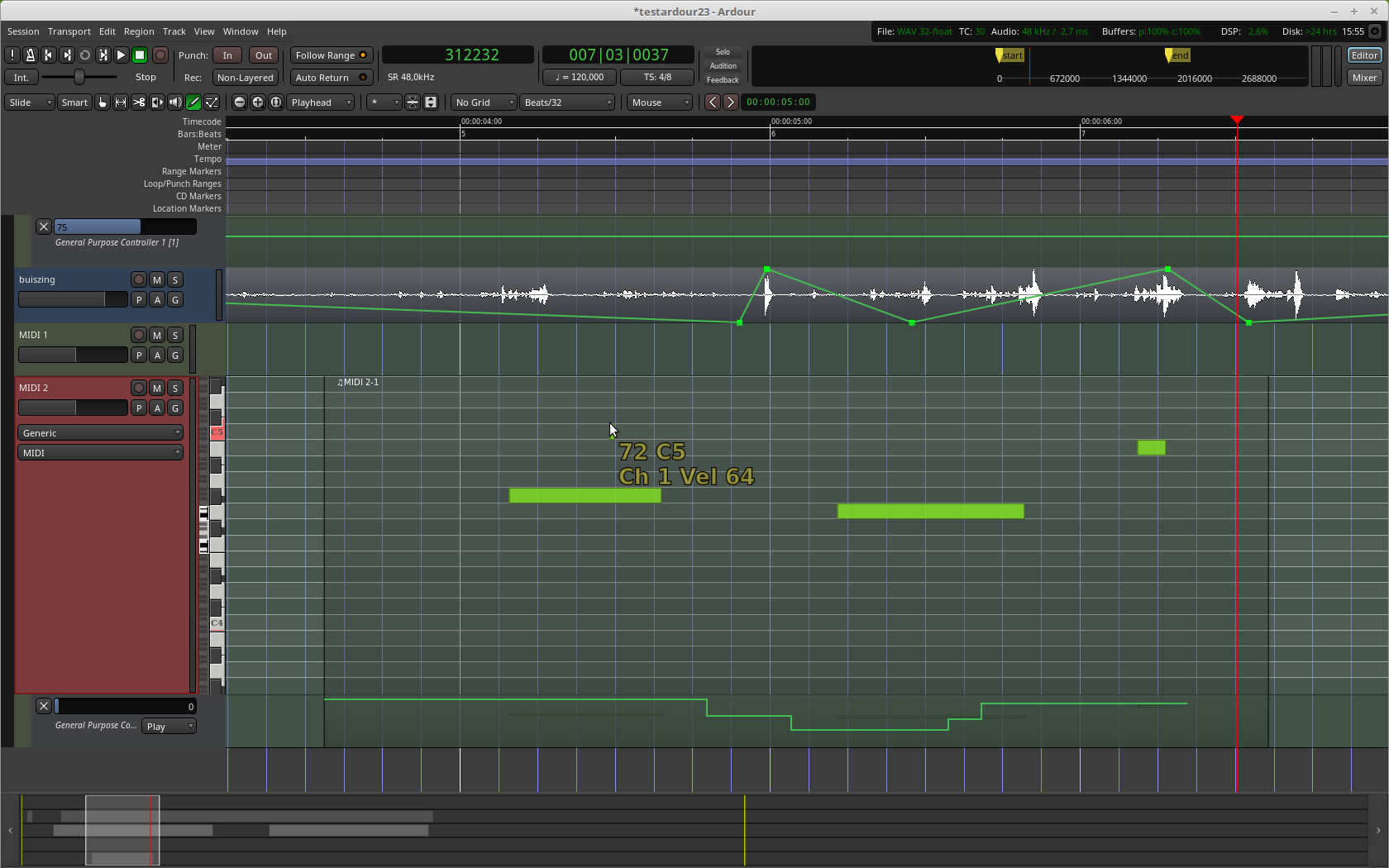Click the tempo 120,000 button
Screen dimensions: 1389x868
[580, 77]
